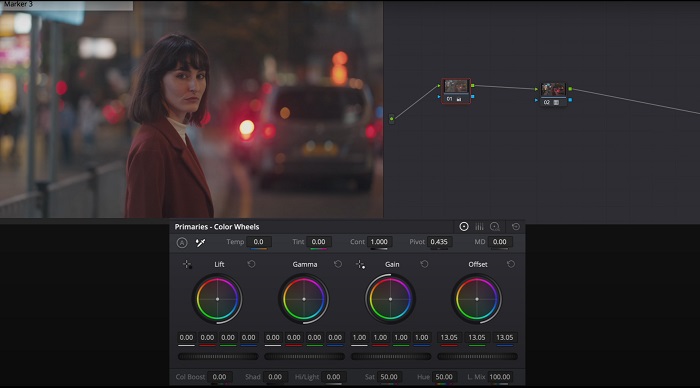The width and height of the screenshot is (700, 388).
Task: Click Gamma blue channel value
Action: tap(335, 338)
